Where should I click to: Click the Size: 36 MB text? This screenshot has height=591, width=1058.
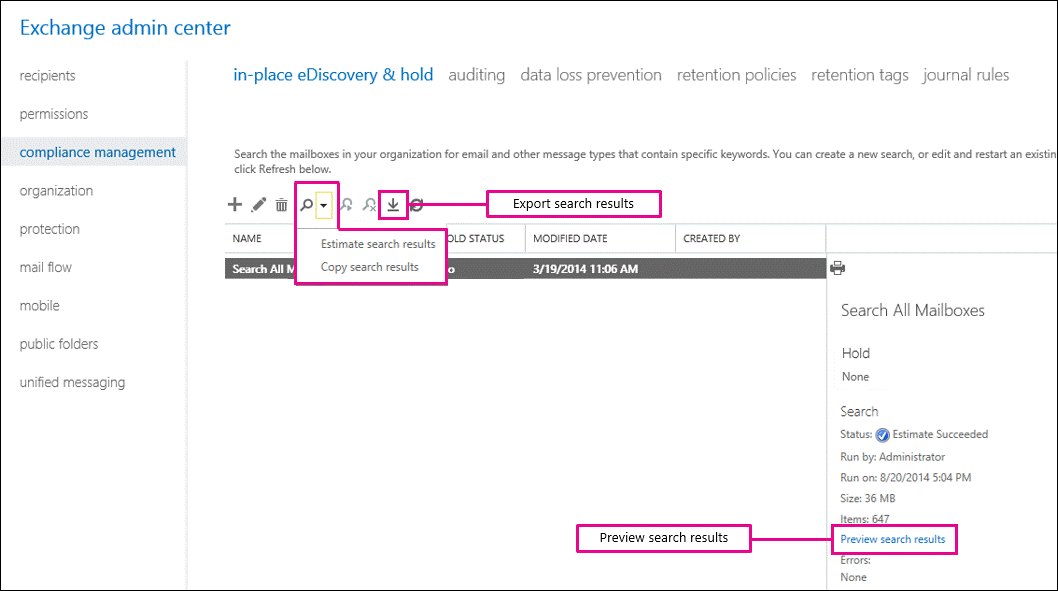868,499
